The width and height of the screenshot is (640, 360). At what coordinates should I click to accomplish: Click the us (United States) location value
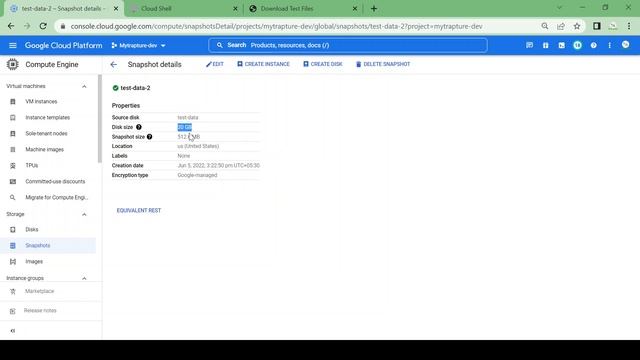[198, 146]
